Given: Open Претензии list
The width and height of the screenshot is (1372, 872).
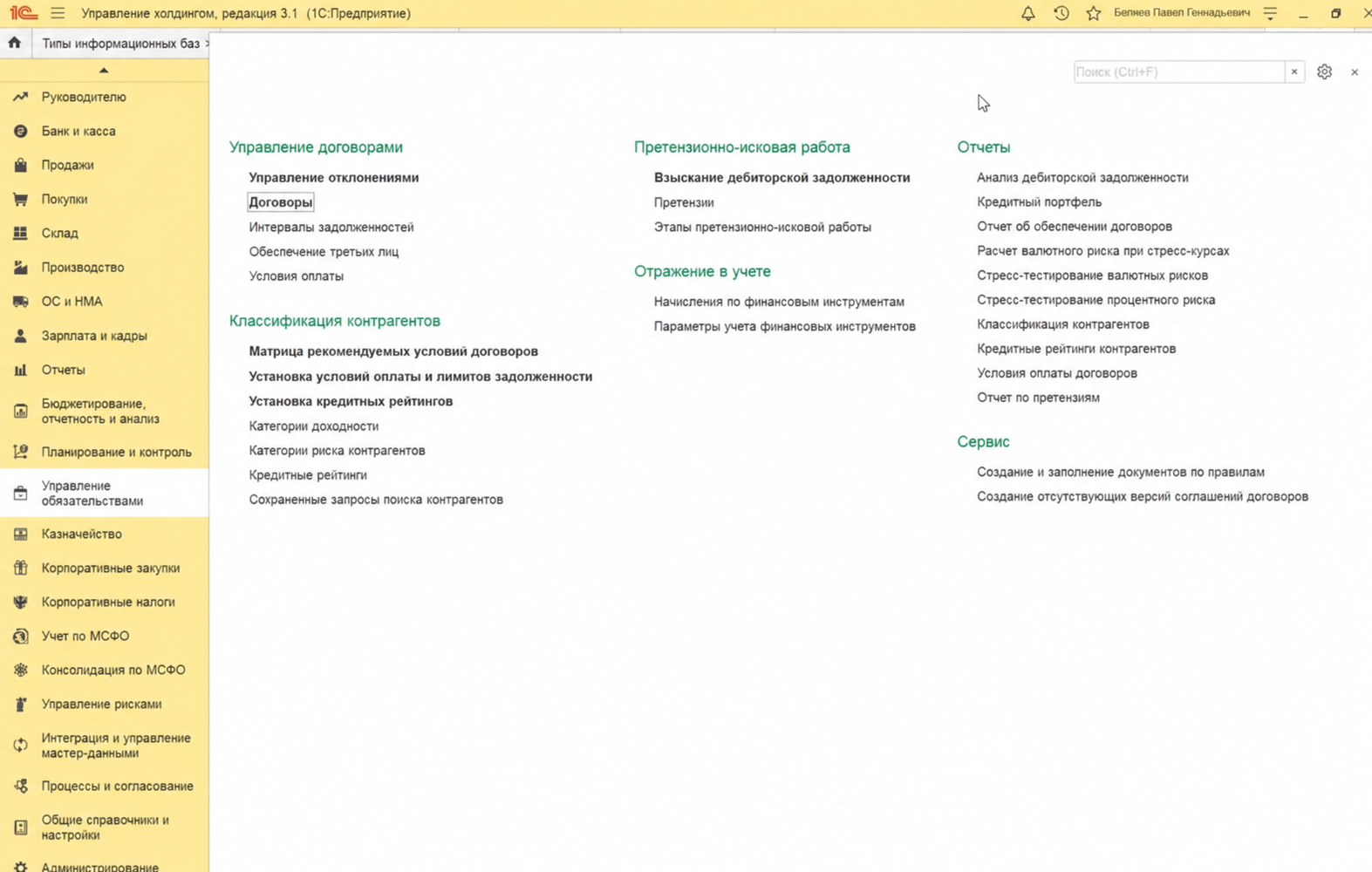Looking at the screenshot, I should [x=684, y=202].
